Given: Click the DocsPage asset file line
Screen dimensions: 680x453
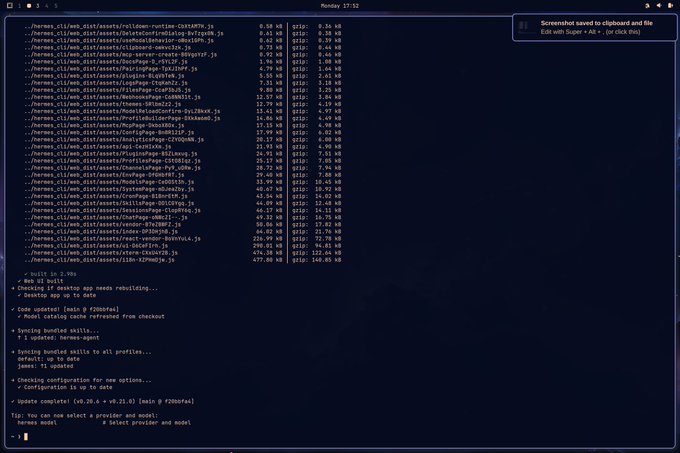Looking at the screenshot, I should 106,62.
